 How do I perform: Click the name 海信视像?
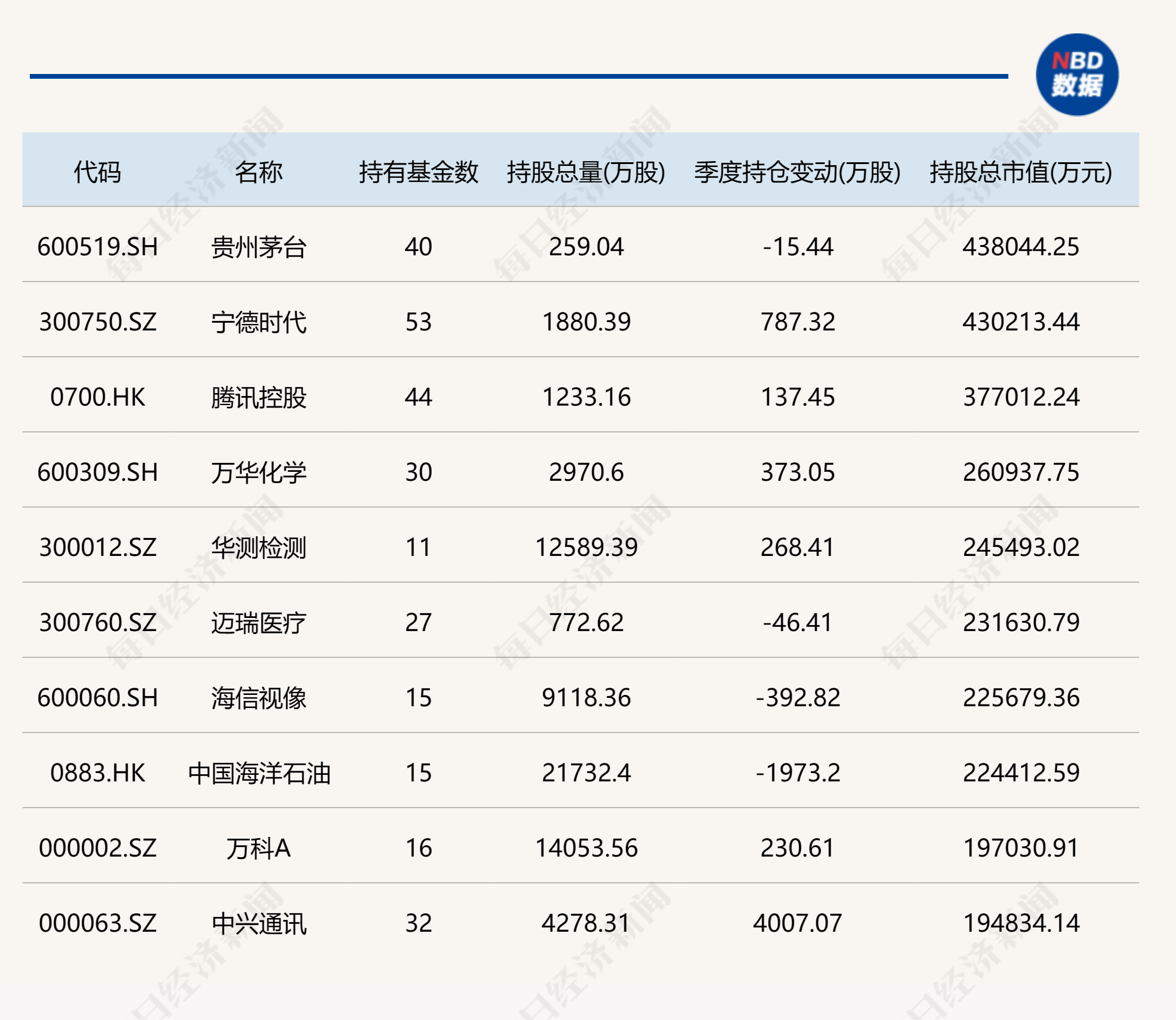click(x=259, y=698)
